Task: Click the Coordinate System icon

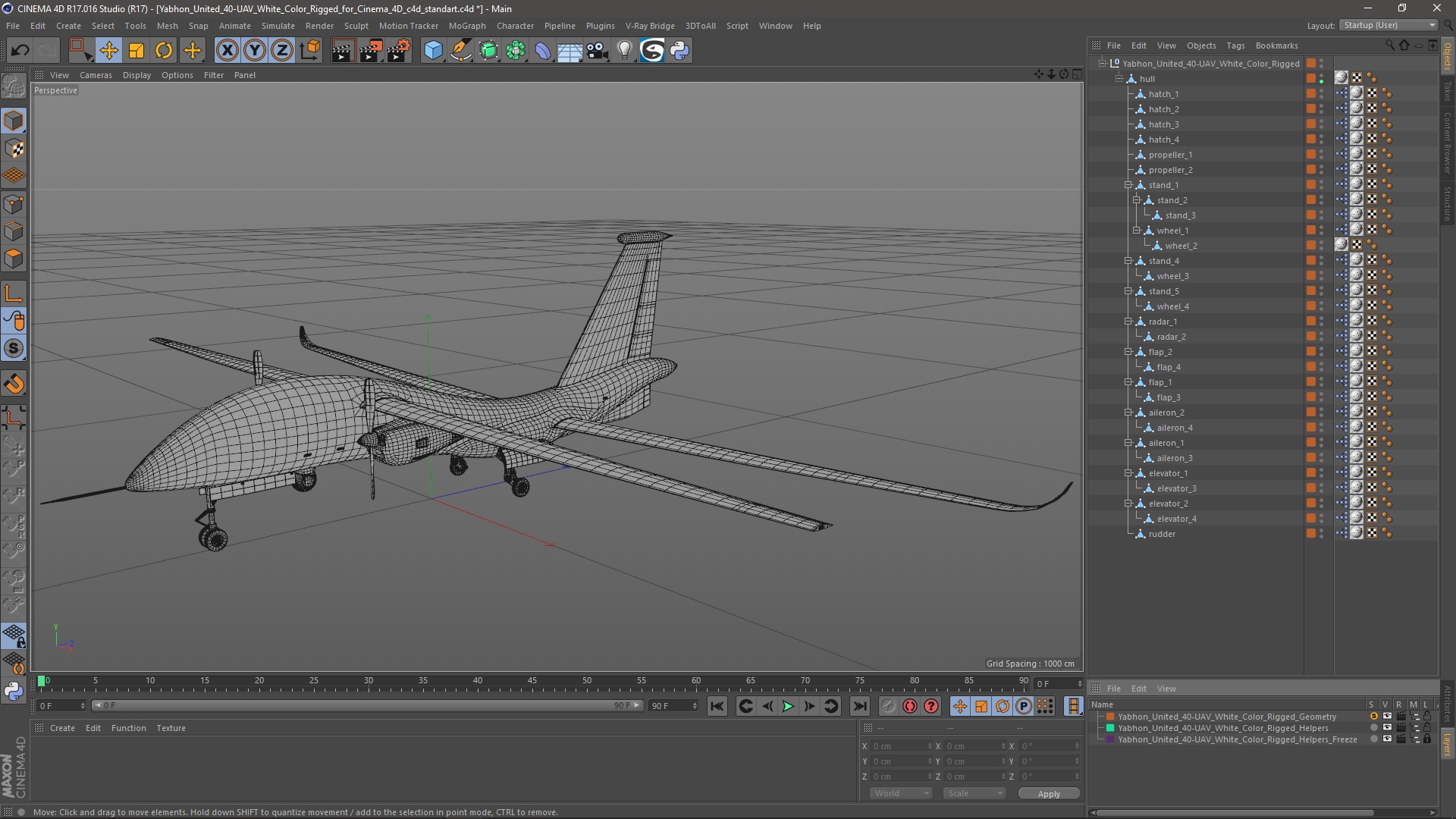Action: coord(310,51)
